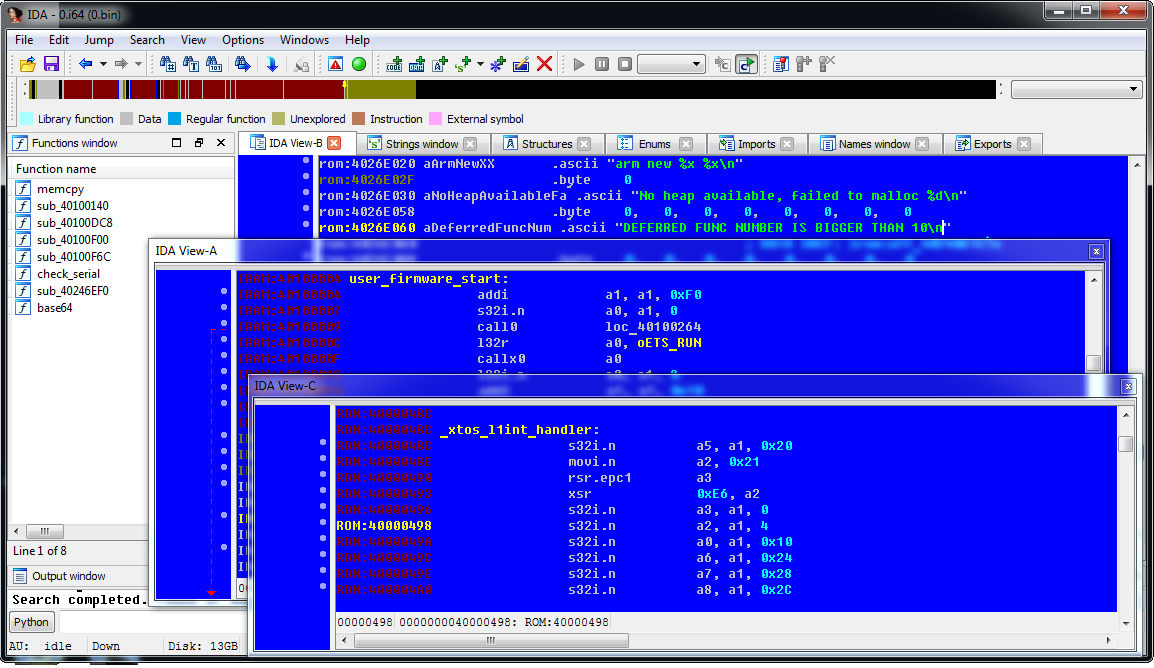Open the text search binoculars icon
The image size is (1154, 668).
click(x=191, y=64)
